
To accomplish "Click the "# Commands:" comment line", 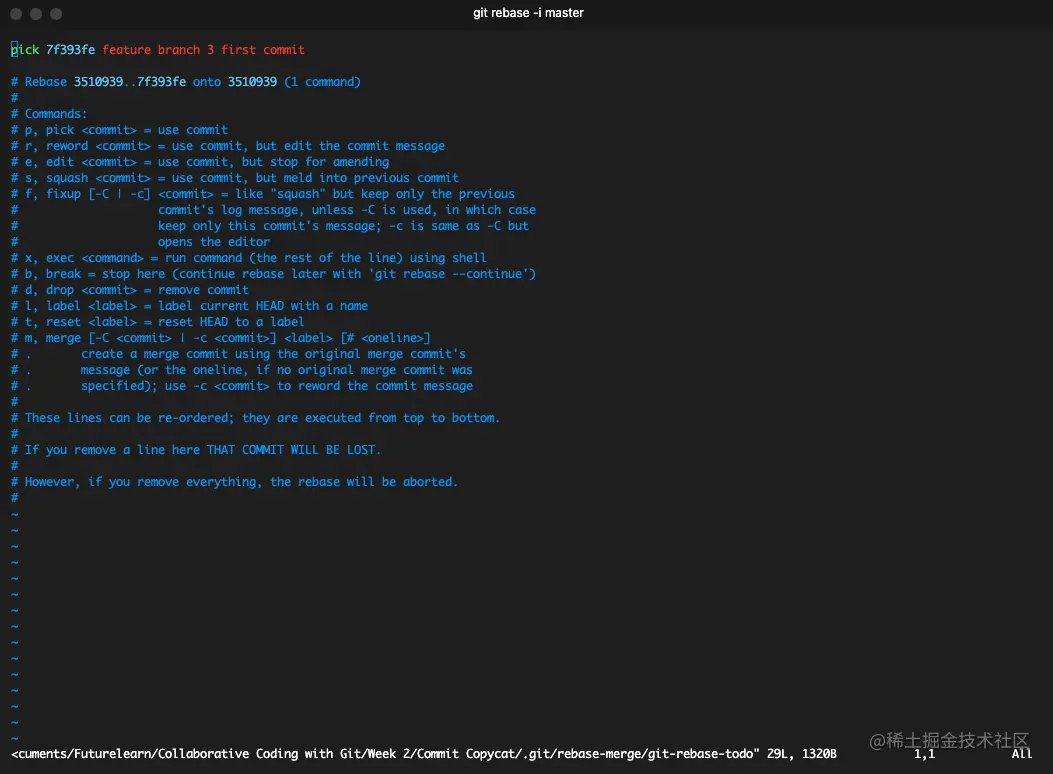I will coord(49,114).
